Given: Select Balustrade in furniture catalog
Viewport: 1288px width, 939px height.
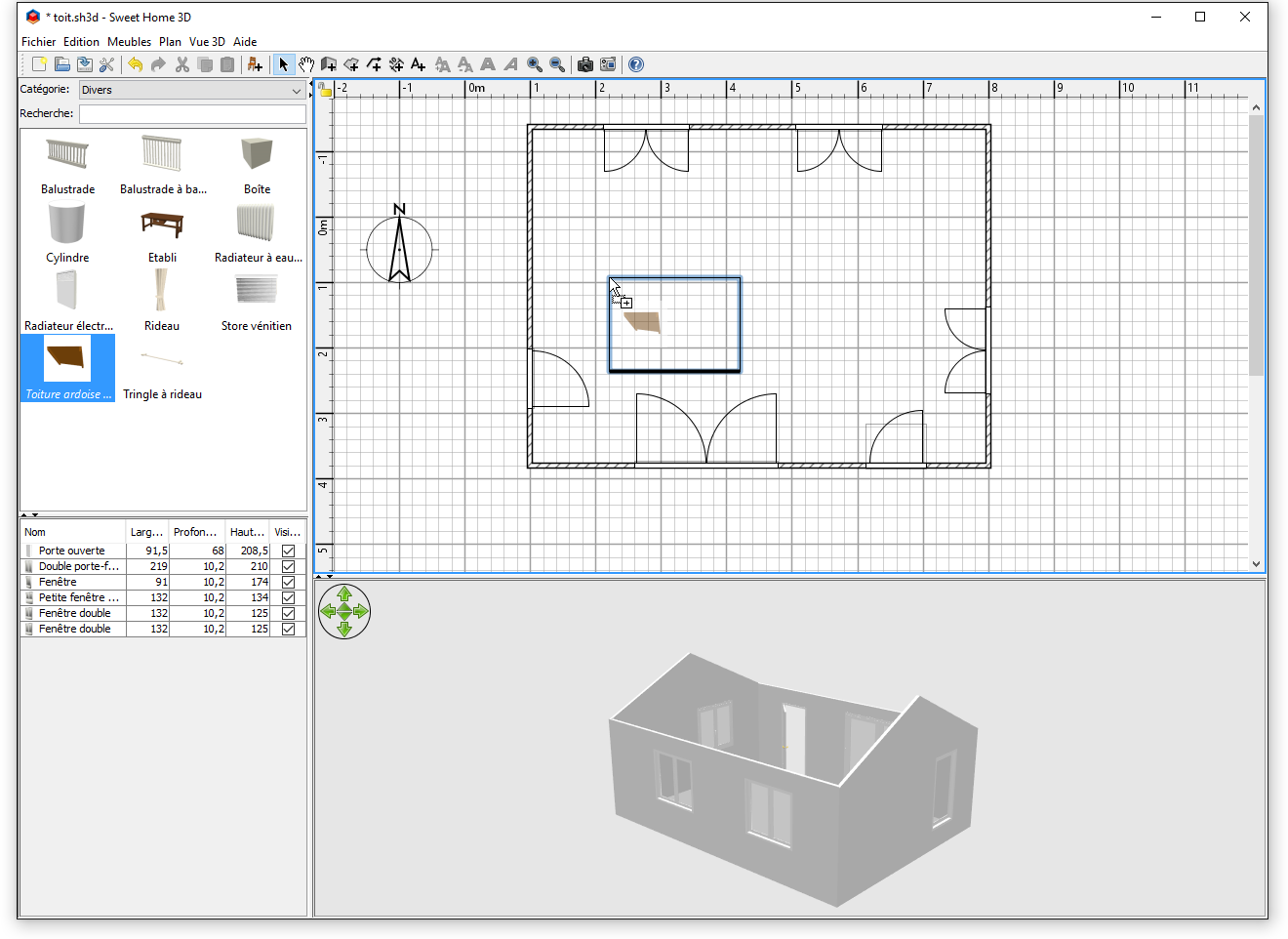Looking at the screenshot, I should 67,165.
